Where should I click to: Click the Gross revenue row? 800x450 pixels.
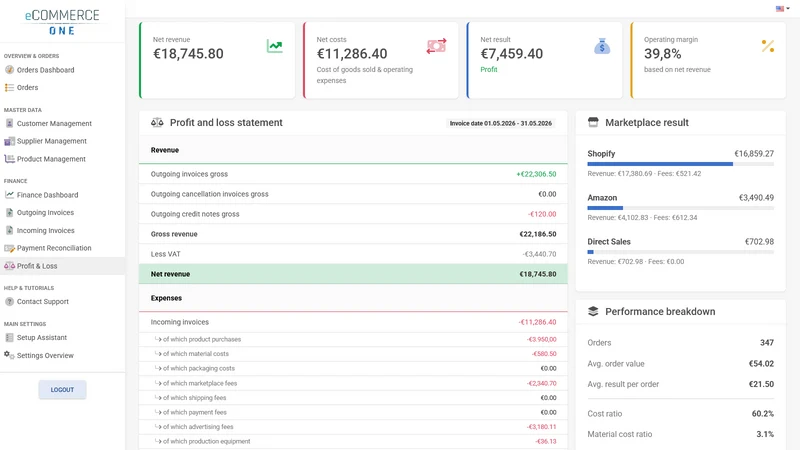353,234
